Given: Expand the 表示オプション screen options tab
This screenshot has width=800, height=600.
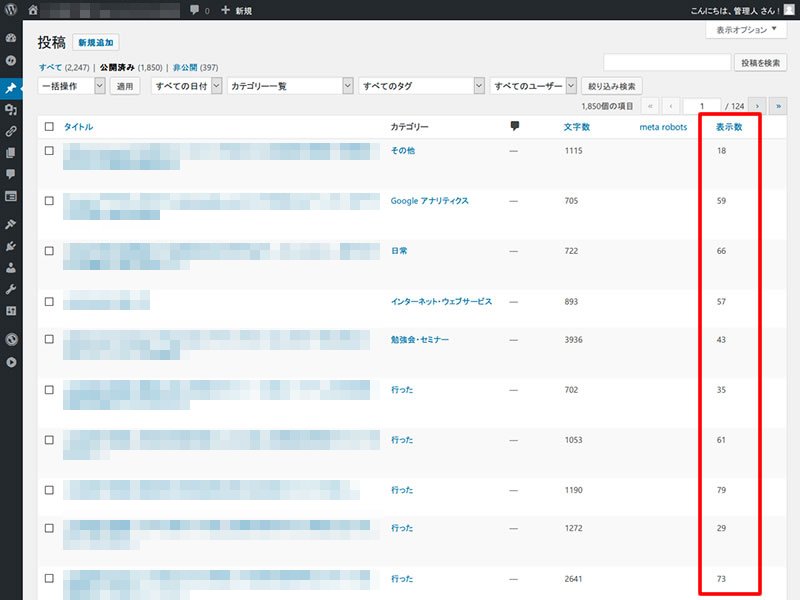Looking at the screenshot, I should (746, 30).
